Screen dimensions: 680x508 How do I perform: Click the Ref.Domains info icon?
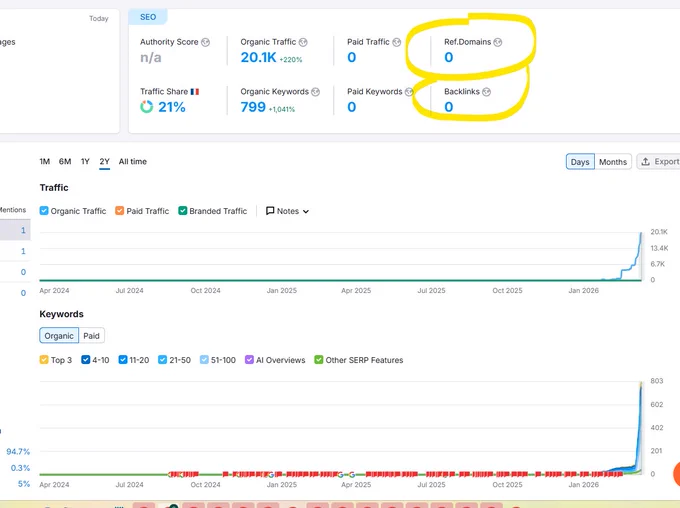(x=498, y=42)
